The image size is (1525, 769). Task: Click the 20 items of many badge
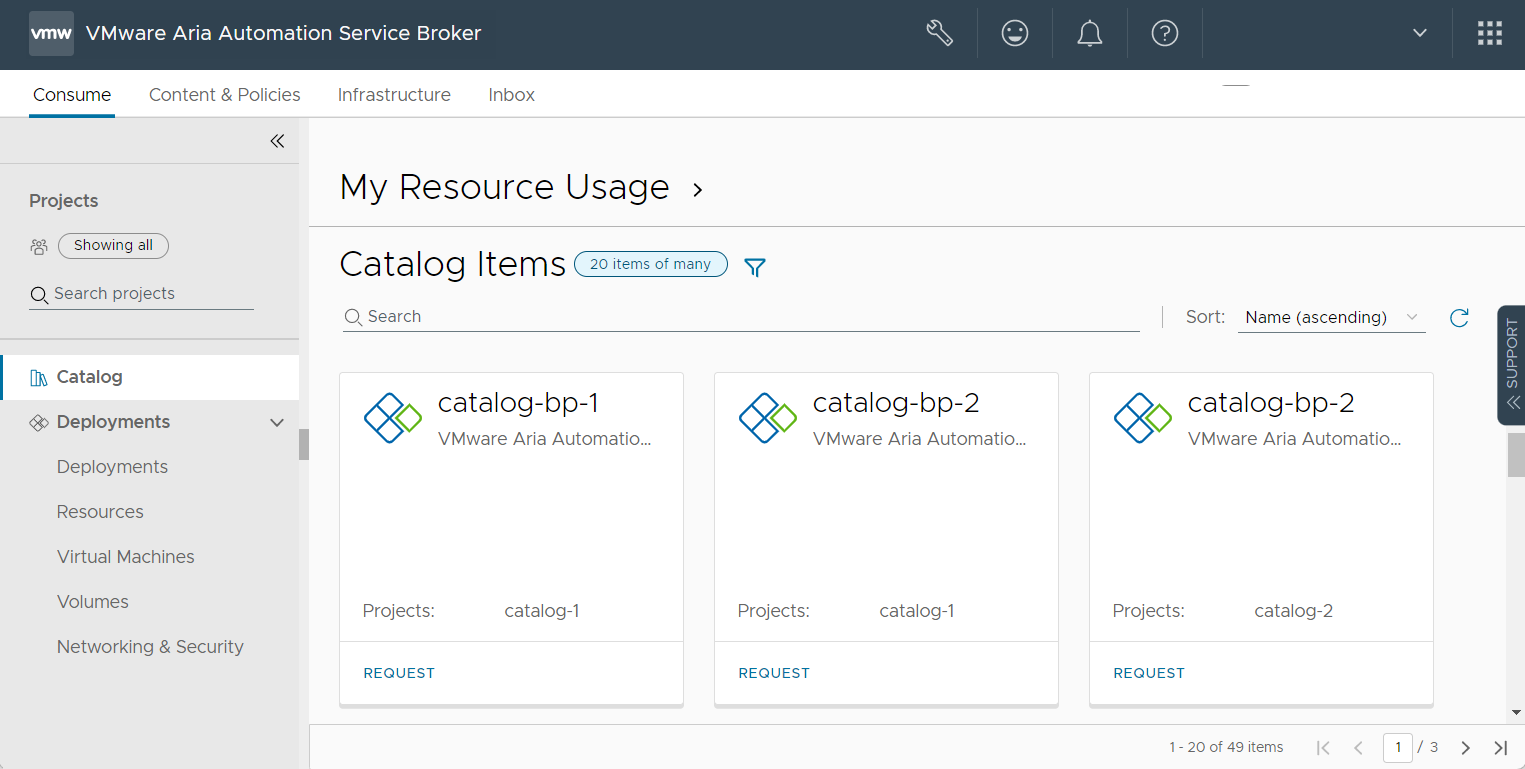tap(650, 264)
